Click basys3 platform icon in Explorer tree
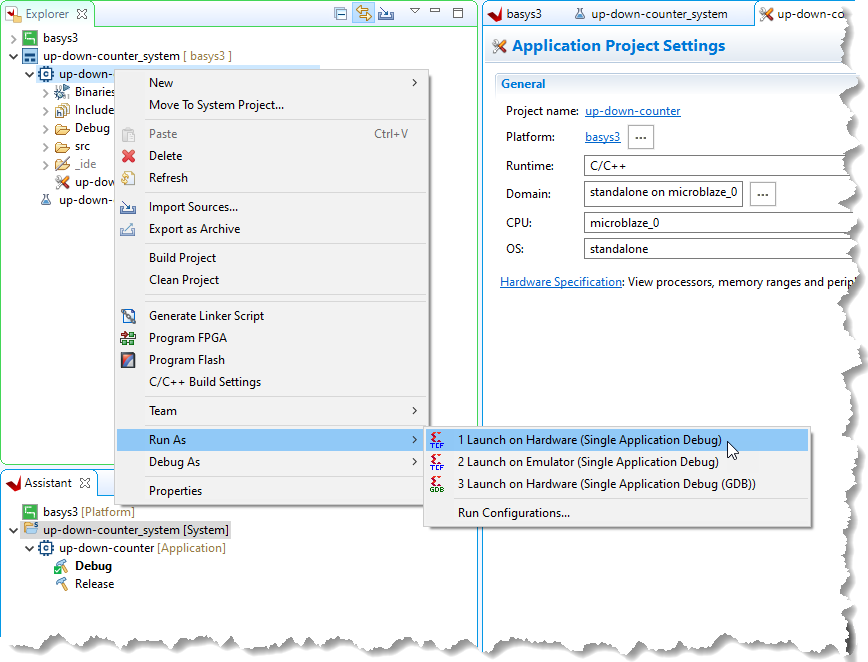The width and height of the screenshot is (868, 662). click(30, 38)
